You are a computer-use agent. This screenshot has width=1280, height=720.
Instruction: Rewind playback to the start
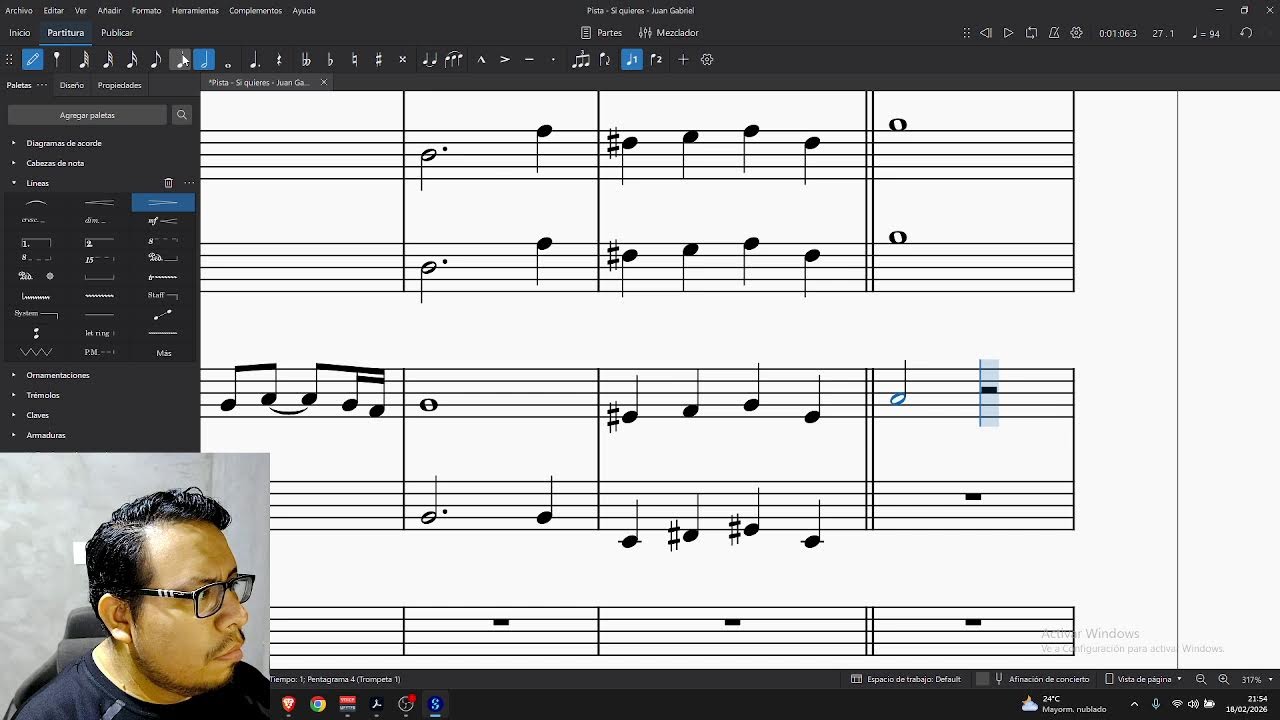click(x=985, y=33)
